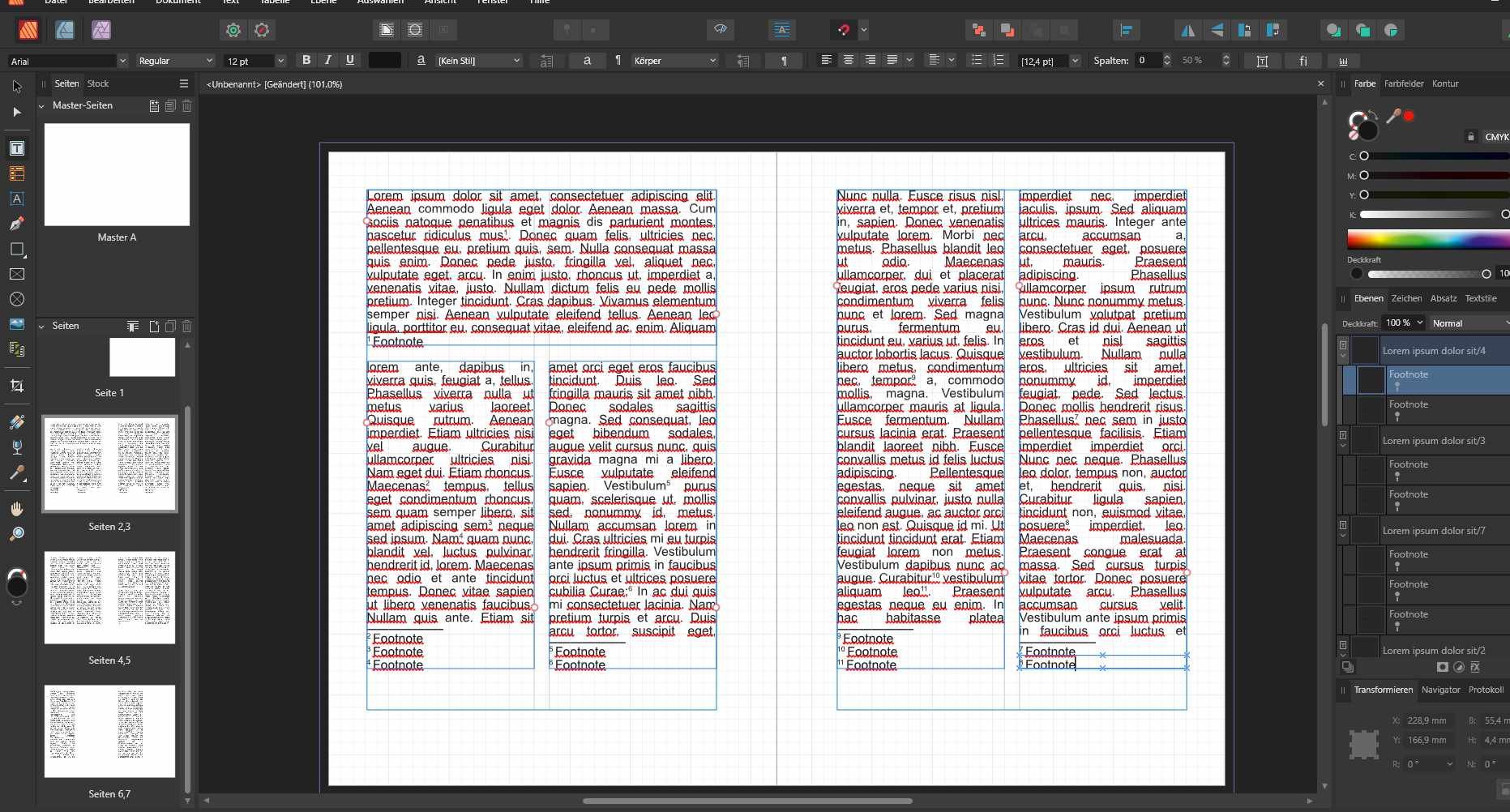
Task: Select the Fill gradient tool
Action: pos(16,422)
